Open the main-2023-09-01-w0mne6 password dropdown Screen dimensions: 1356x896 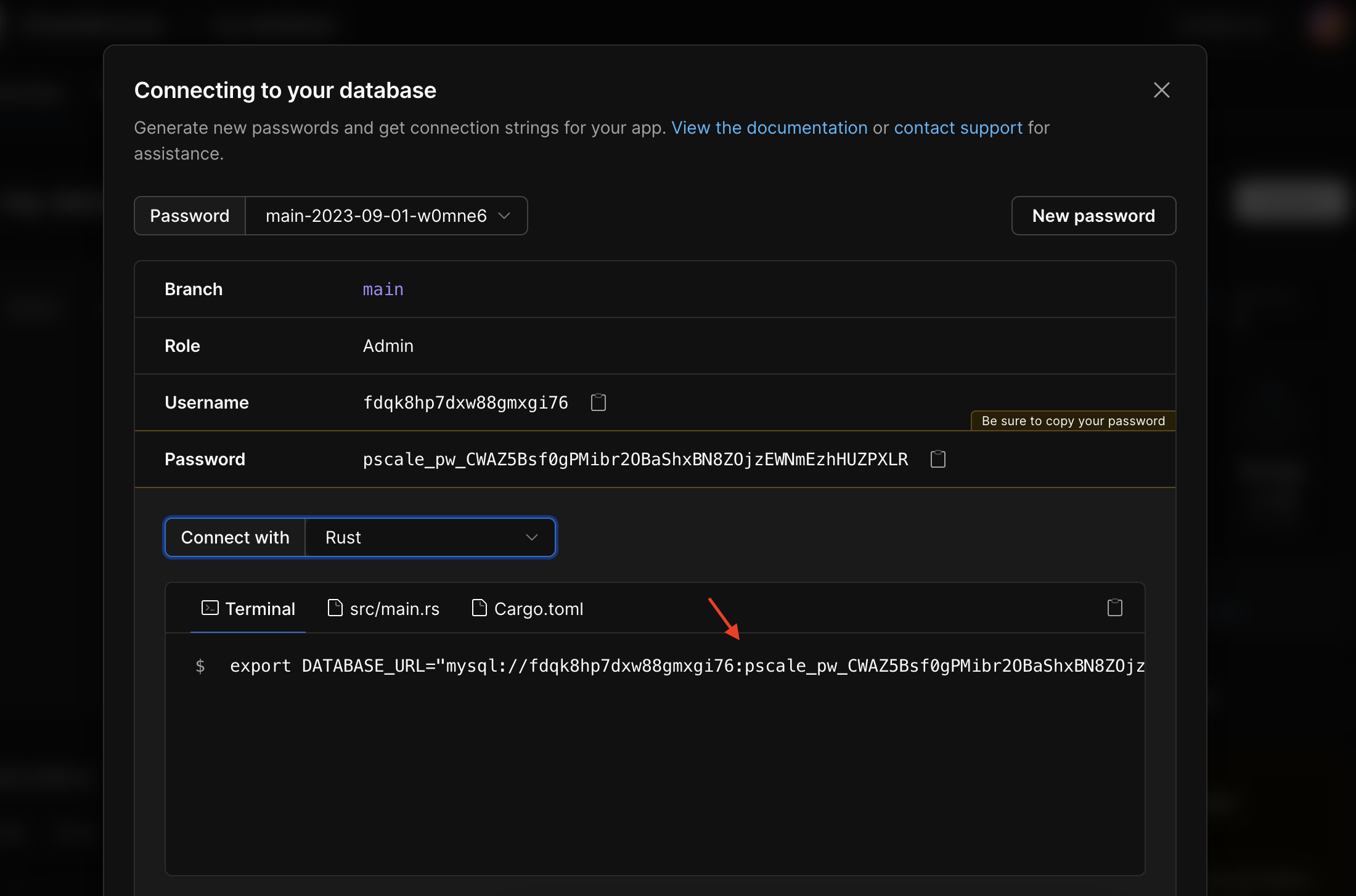click(386, 216)
